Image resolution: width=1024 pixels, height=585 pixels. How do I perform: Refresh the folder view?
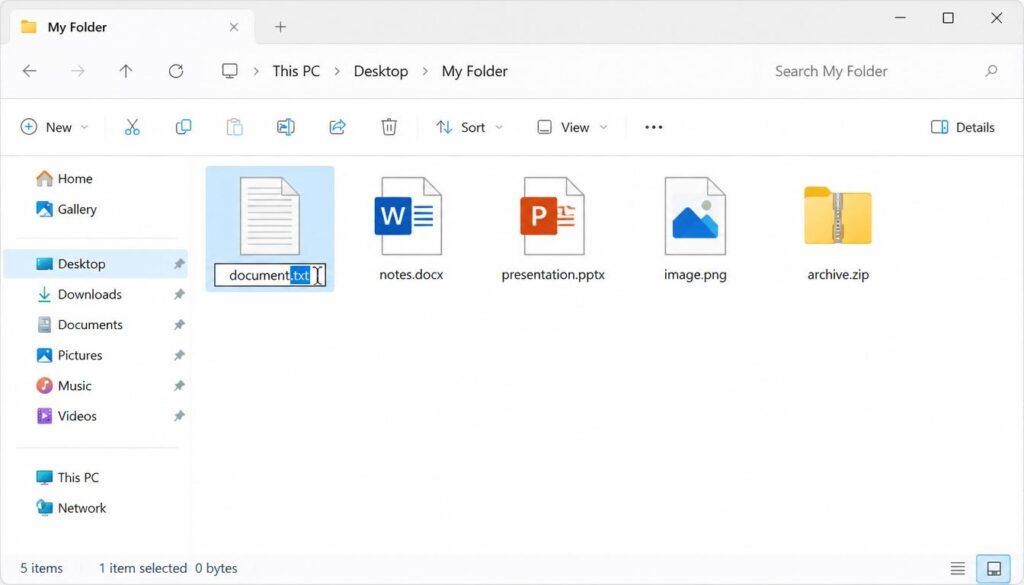coord(176,71)
